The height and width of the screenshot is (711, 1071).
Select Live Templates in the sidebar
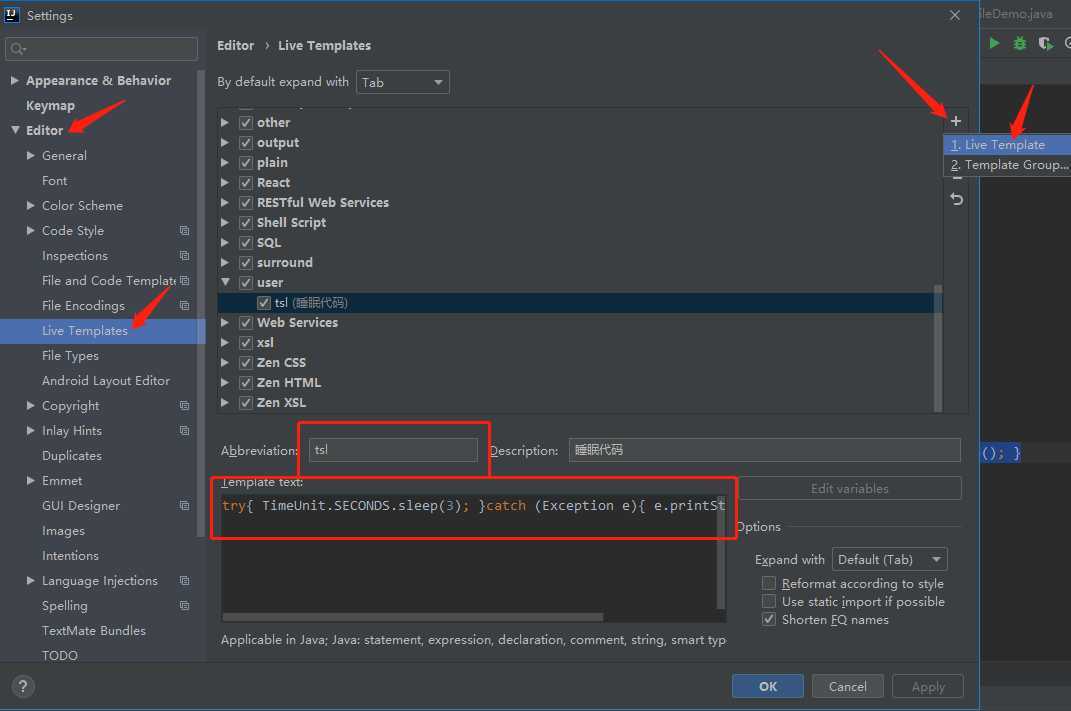coord(102,331)
